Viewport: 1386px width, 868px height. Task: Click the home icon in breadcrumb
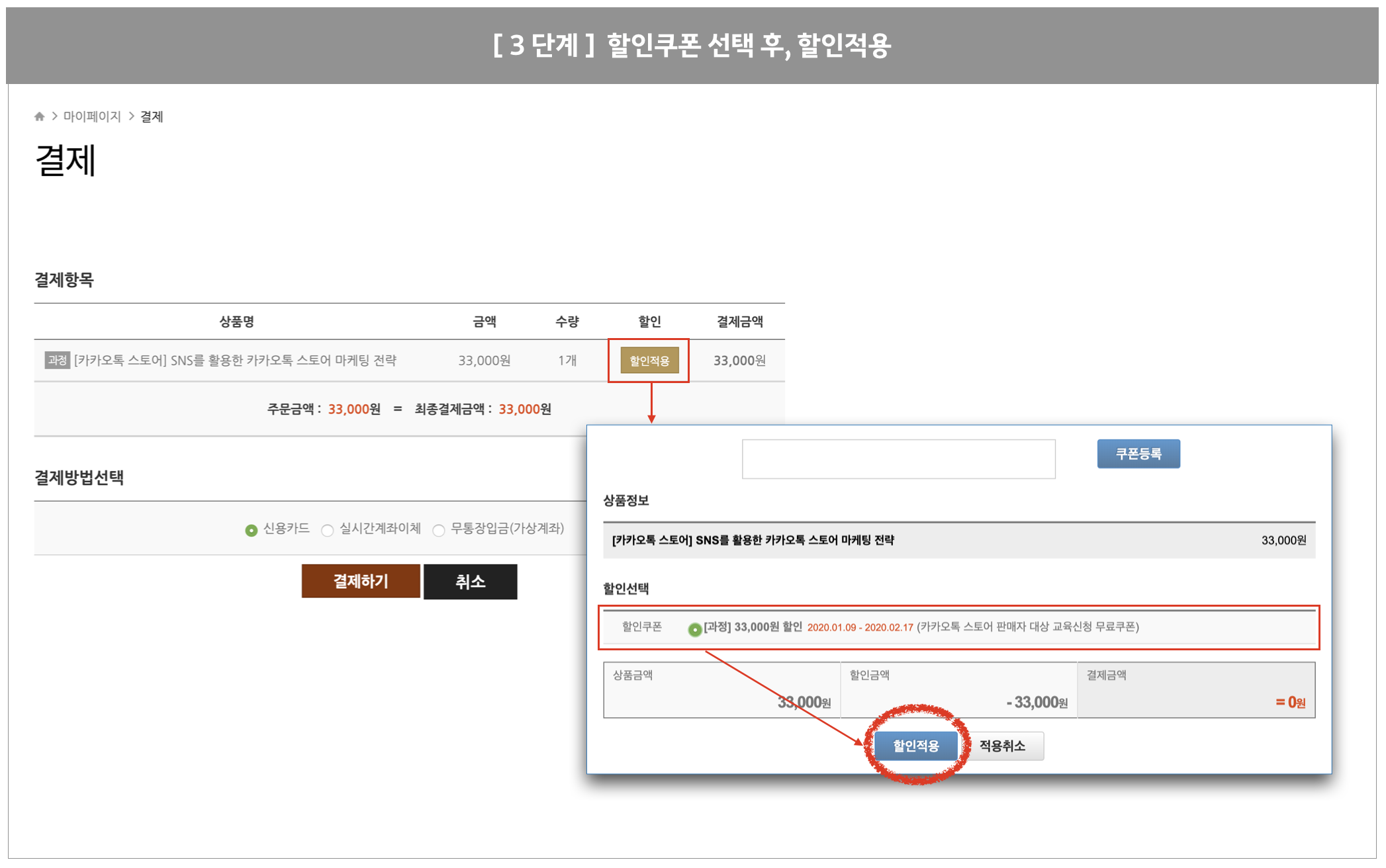point(40,116)
